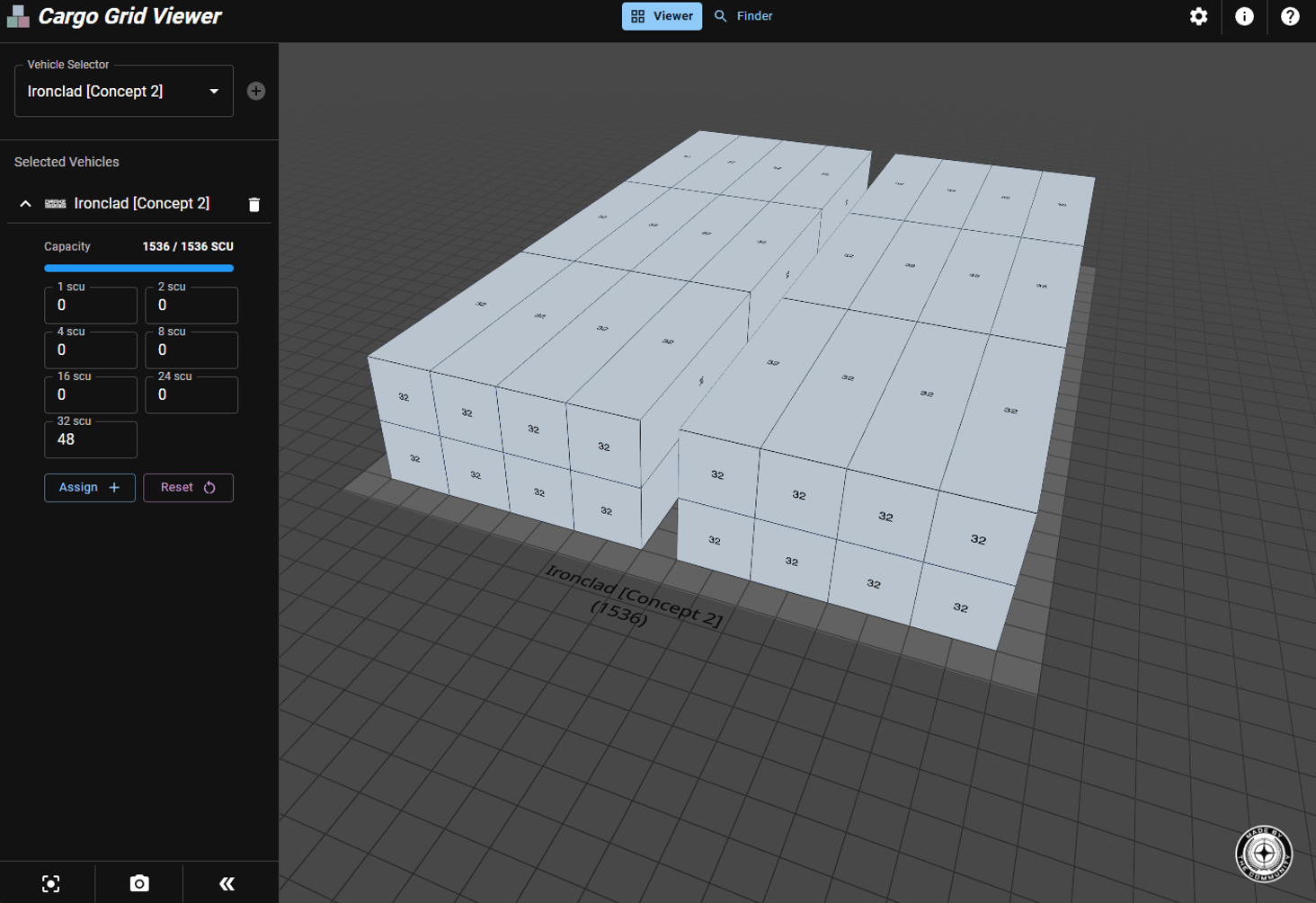Screen dimensions: 1316x903
Task: Click the Ironclad [Concept 2] (1536) floor label
Action: pyautogui.click(x=633, y=595)
